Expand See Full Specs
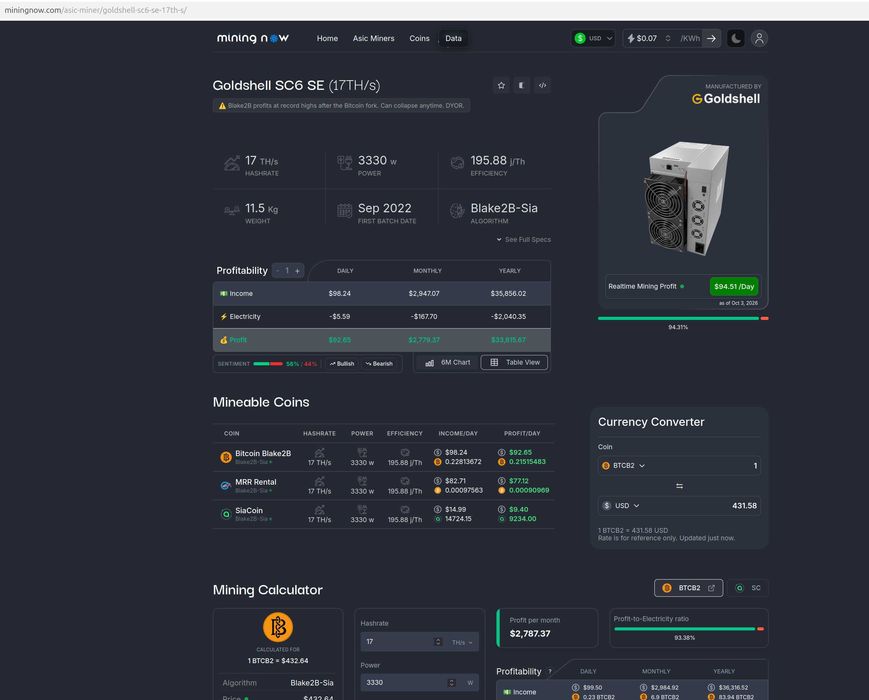869x700 pixels. coord(523,239)
